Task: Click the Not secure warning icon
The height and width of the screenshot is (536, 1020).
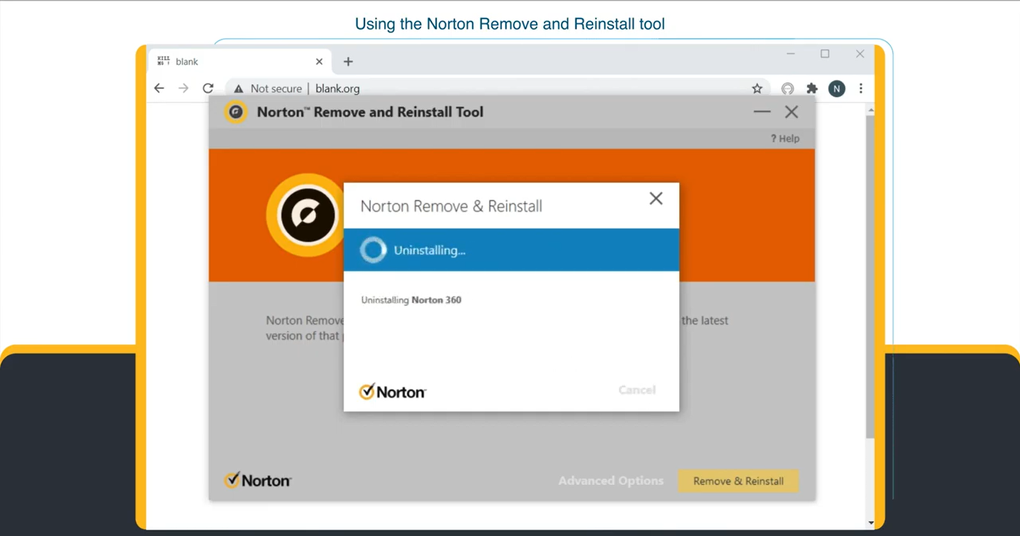Action: tap(239, 88)
